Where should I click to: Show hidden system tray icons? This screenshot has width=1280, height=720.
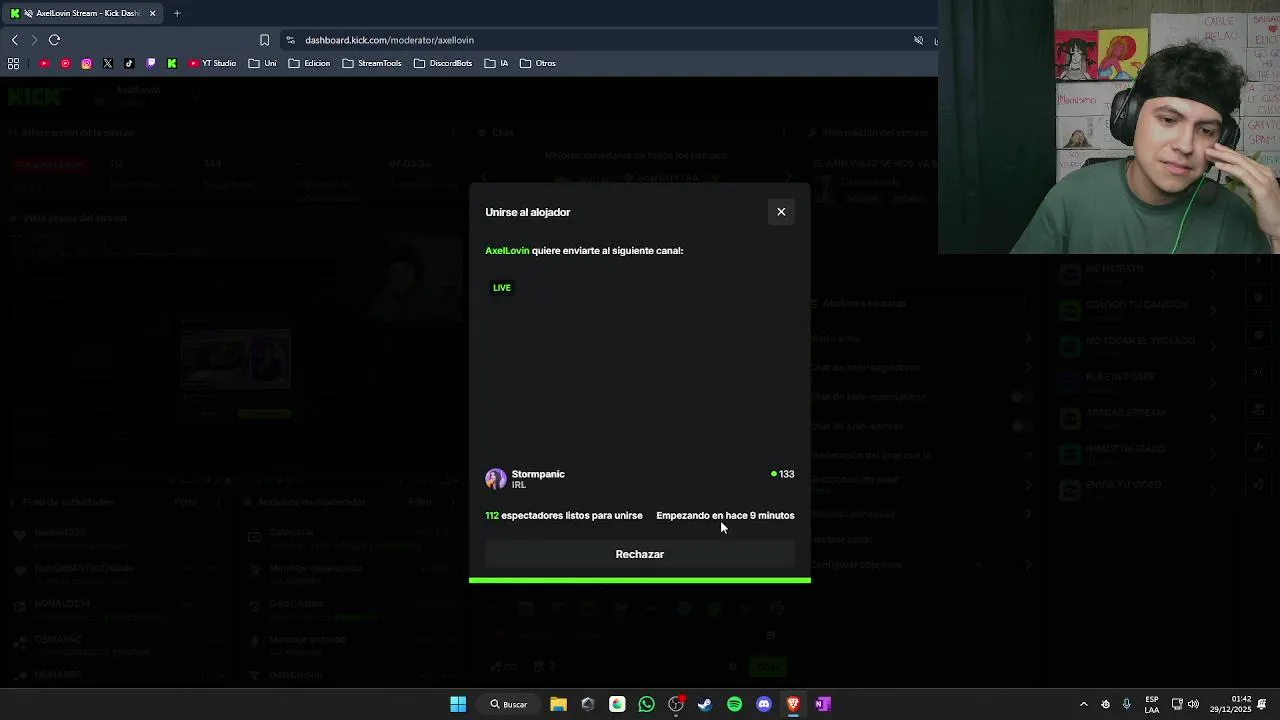[1084, 704]
